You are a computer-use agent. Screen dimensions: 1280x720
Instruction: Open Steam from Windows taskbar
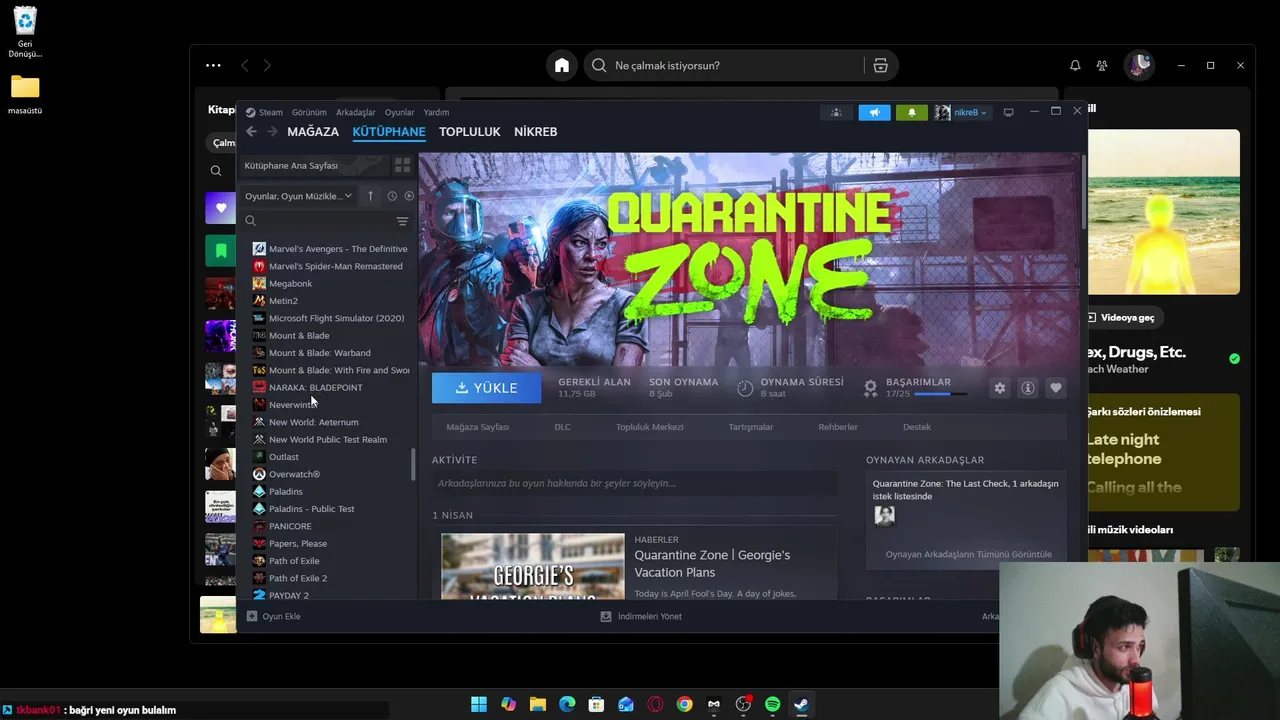[801, 704]
